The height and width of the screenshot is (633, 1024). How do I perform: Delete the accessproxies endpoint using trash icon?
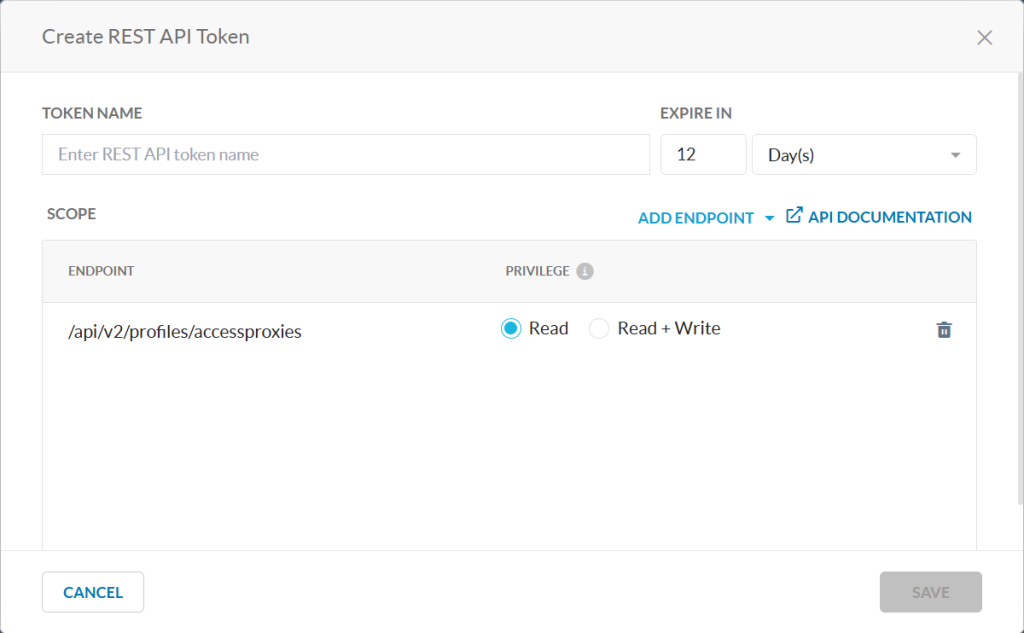click(x=944, y=328)
